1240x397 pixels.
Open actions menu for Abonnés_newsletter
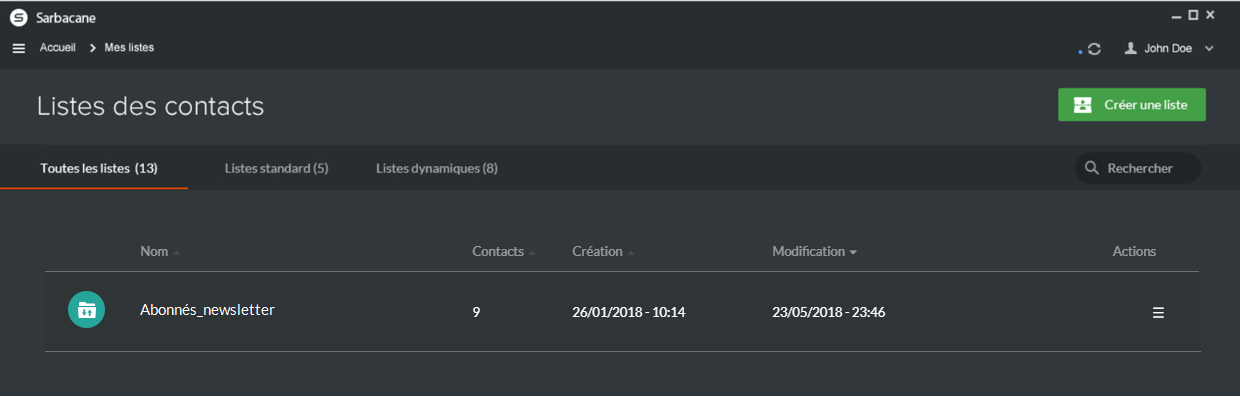tap(1158, 312)
